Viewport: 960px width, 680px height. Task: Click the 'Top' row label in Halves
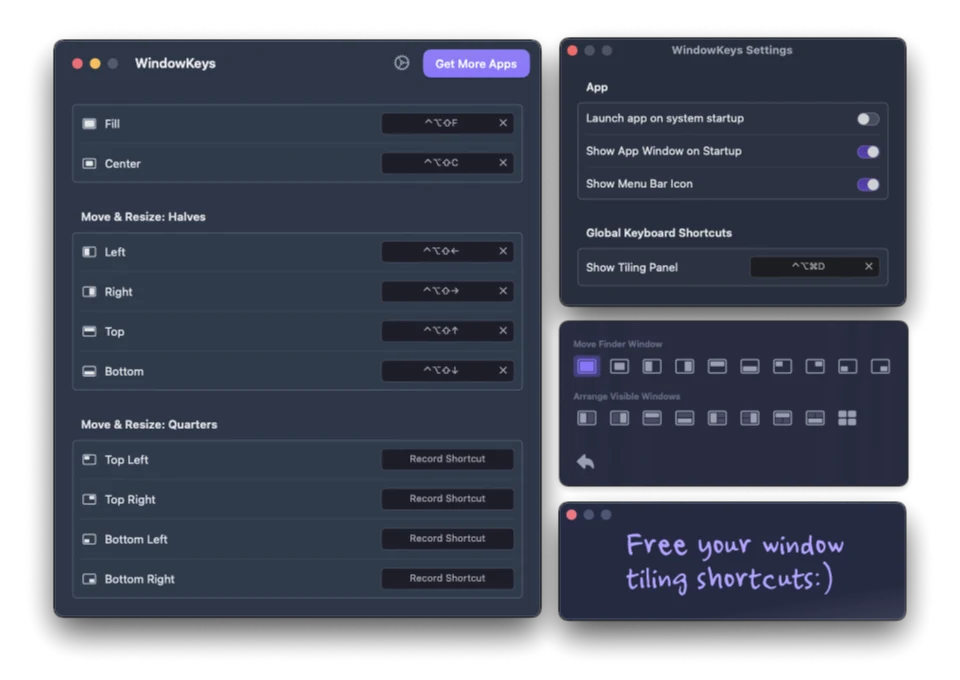click(x=114, y=332)
